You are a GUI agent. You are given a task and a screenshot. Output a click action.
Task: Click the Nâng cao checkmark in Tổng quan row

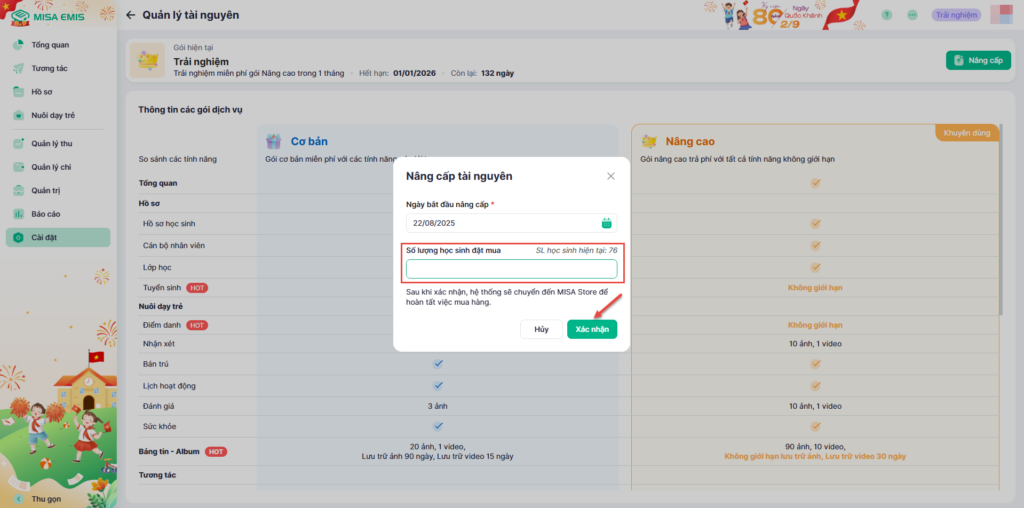click(x=815, y=183)
